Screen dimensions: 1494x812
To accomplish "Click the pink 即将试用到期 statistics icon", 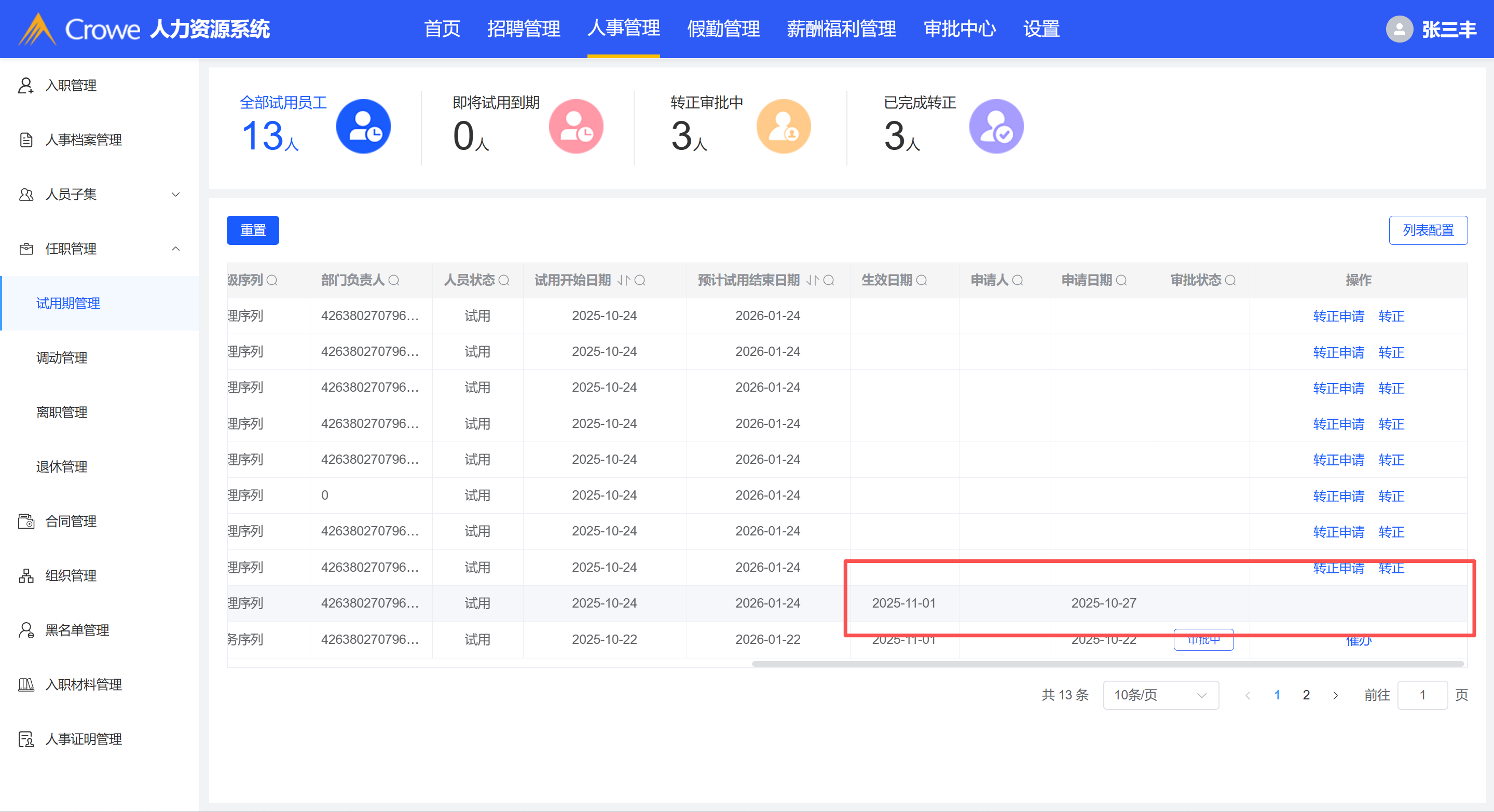I will click(x=576, y=127).
